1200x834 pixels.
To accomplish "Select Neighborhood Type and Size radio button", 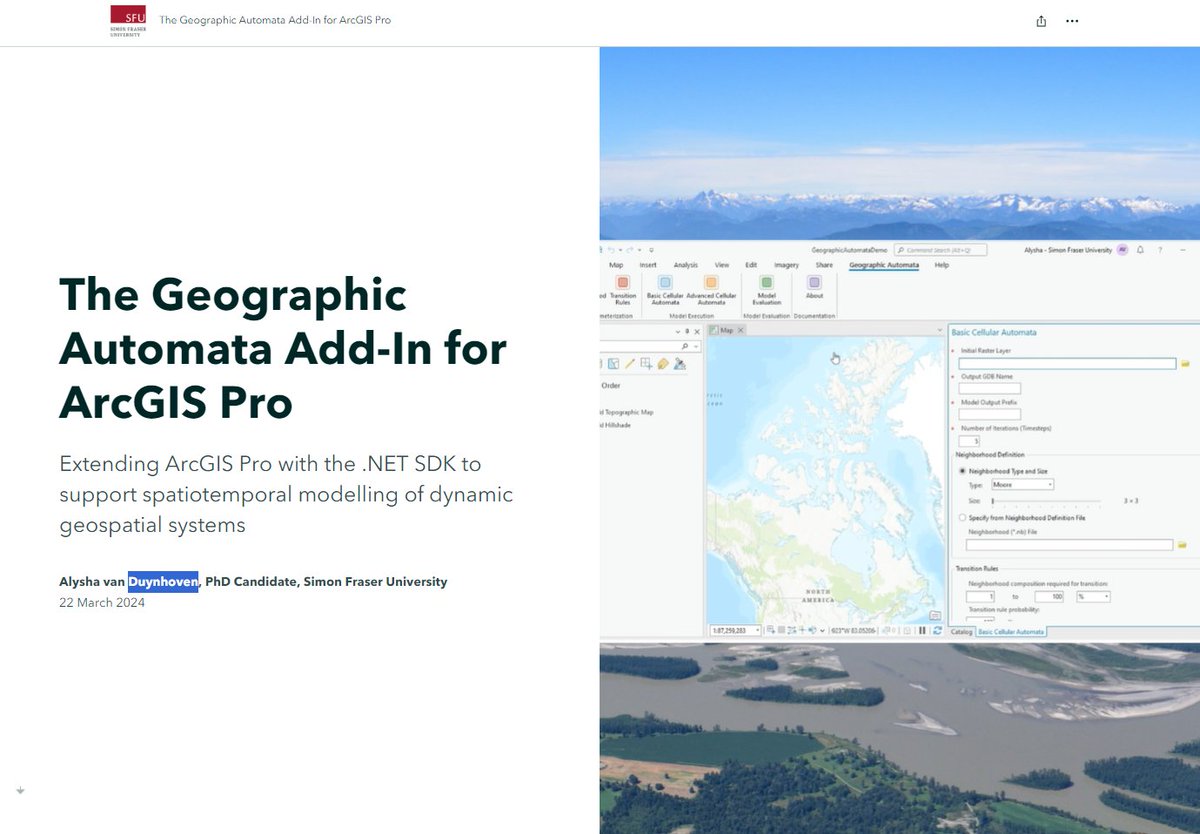I will (x=962, y=471).
